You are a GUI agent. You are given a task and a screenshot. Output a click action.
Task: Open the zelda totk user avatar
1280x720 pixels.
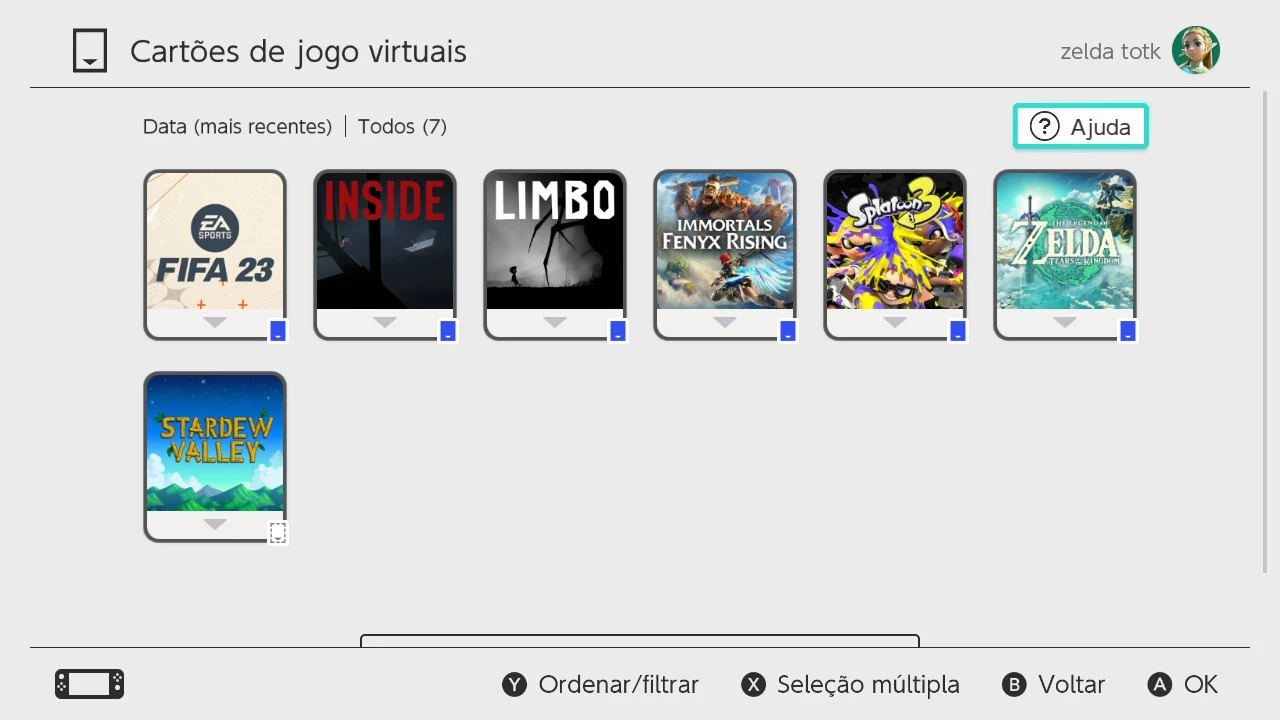1196,50
